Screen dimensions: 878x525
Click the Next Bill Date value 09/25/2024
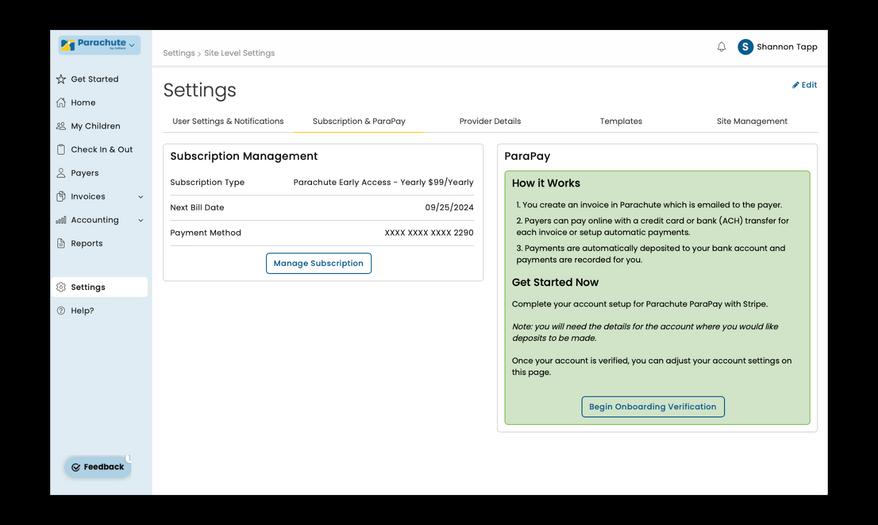449,208
